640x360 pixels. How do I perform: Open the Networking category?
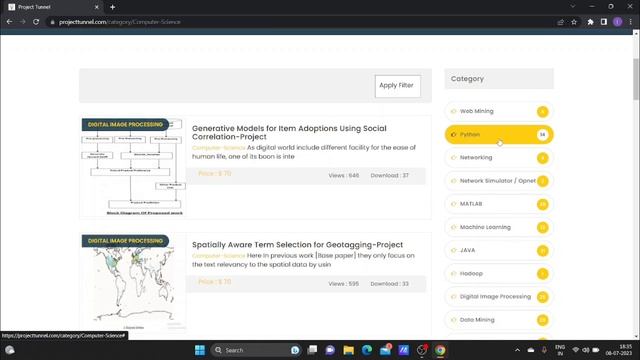point(499,158)
